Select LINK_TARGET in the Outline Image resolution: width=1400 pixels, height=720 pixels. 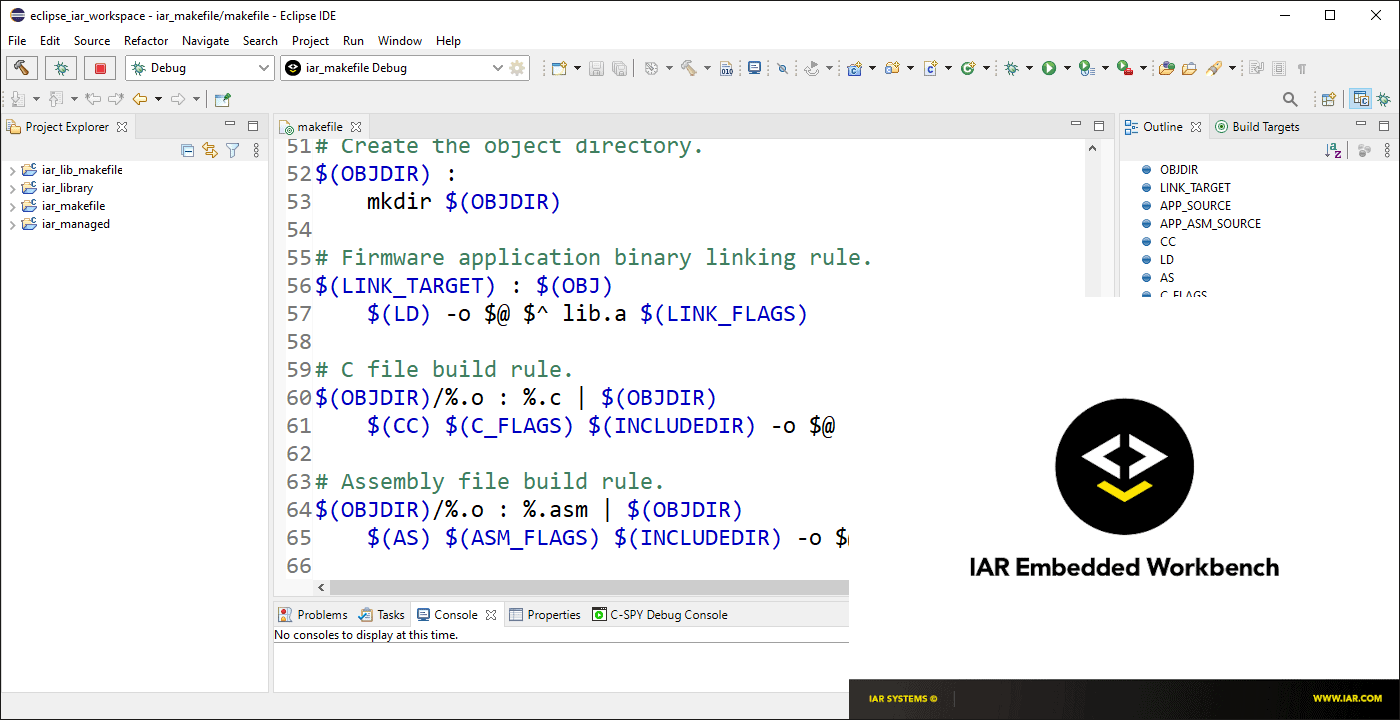(x=1195, y=188)
